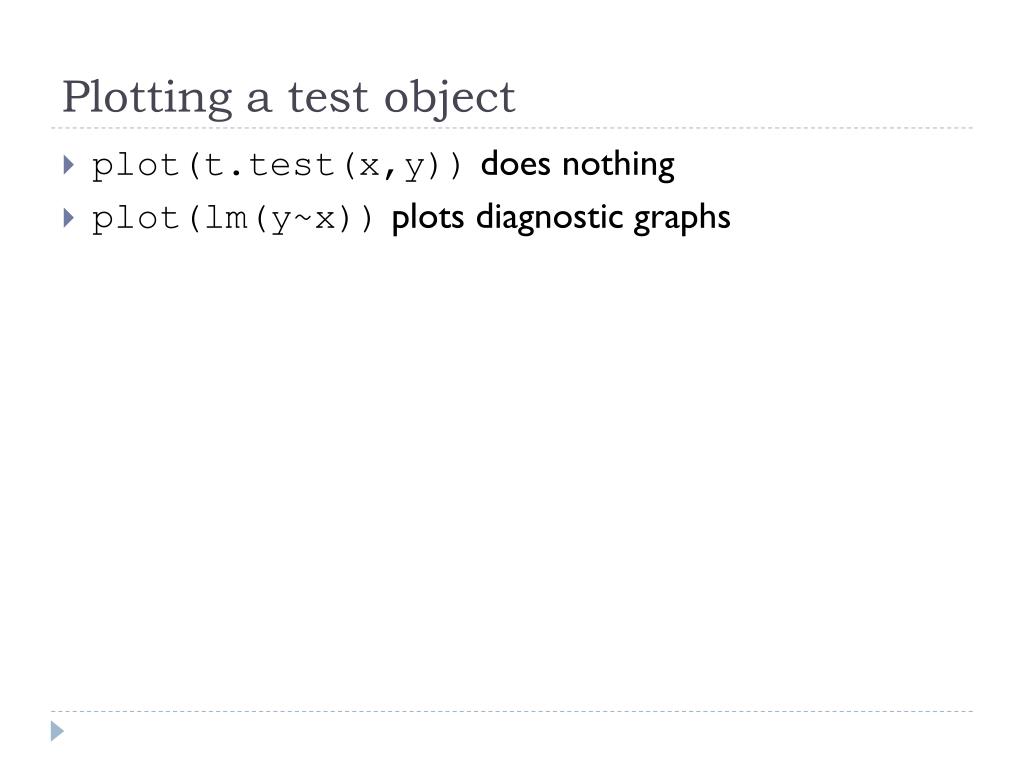Click the word "does" in the first bullet
This screenshot has width=1024, height=768.
[515, 164]
